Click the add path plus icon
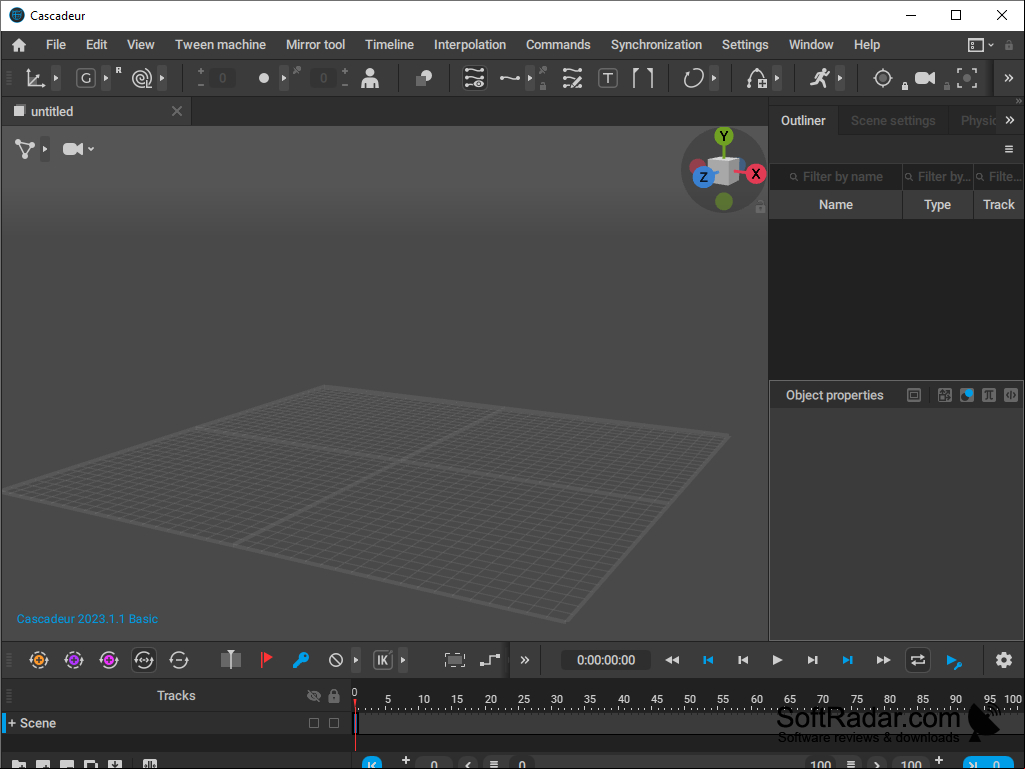The image size is (1025, 769). tap(756, 78)
